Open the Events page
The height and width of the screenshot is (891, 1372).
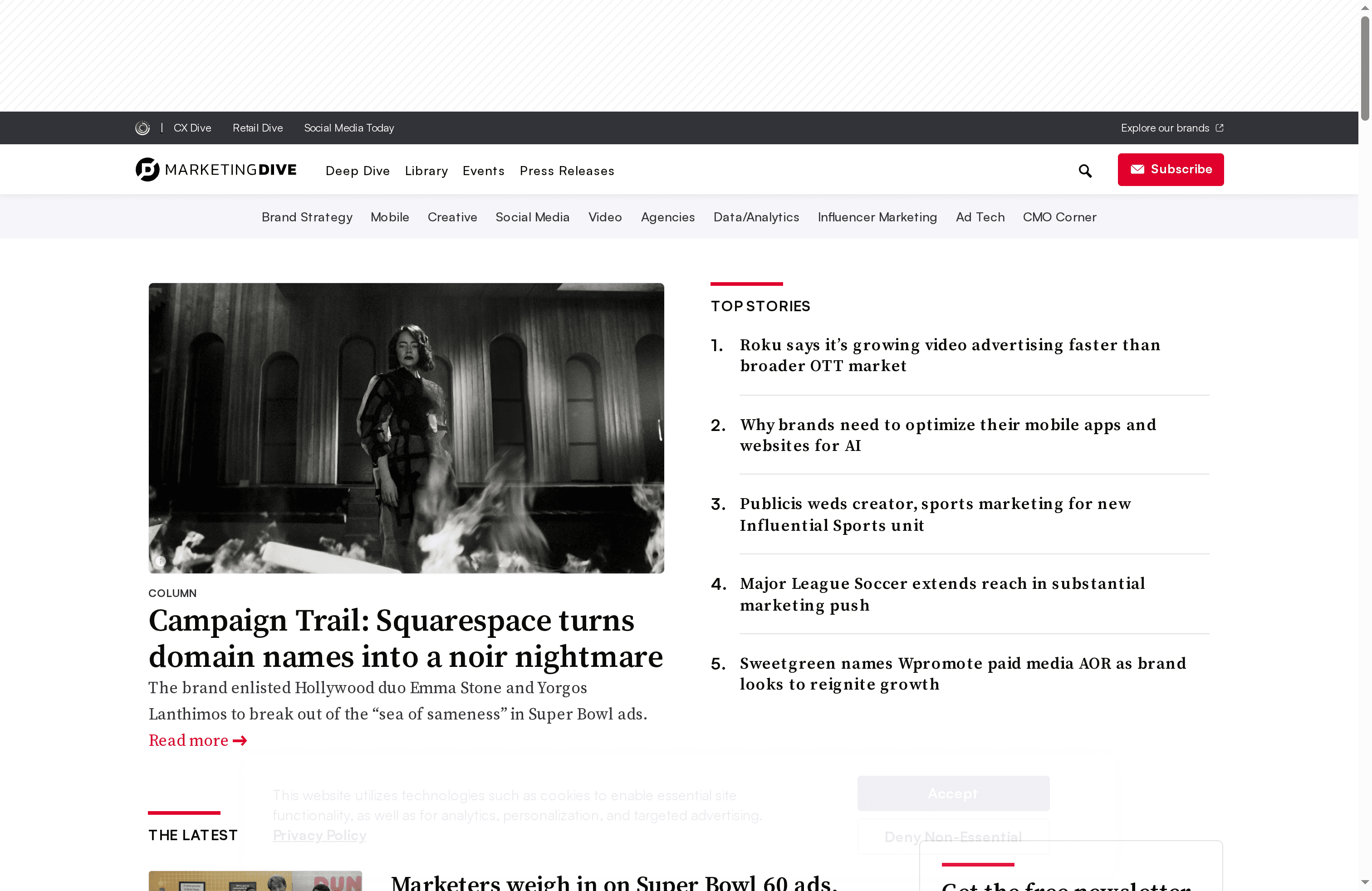coord(483,171)
